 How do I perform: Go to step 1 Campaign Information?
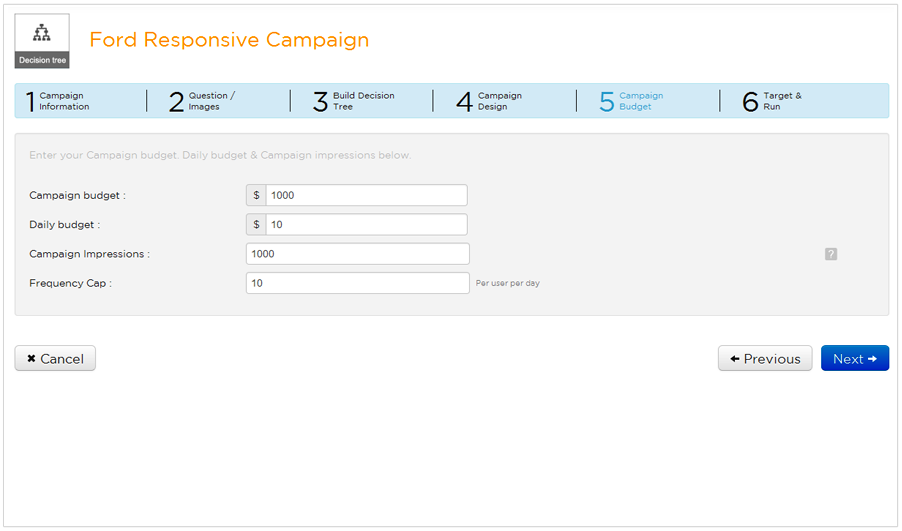tap(58, 101)
